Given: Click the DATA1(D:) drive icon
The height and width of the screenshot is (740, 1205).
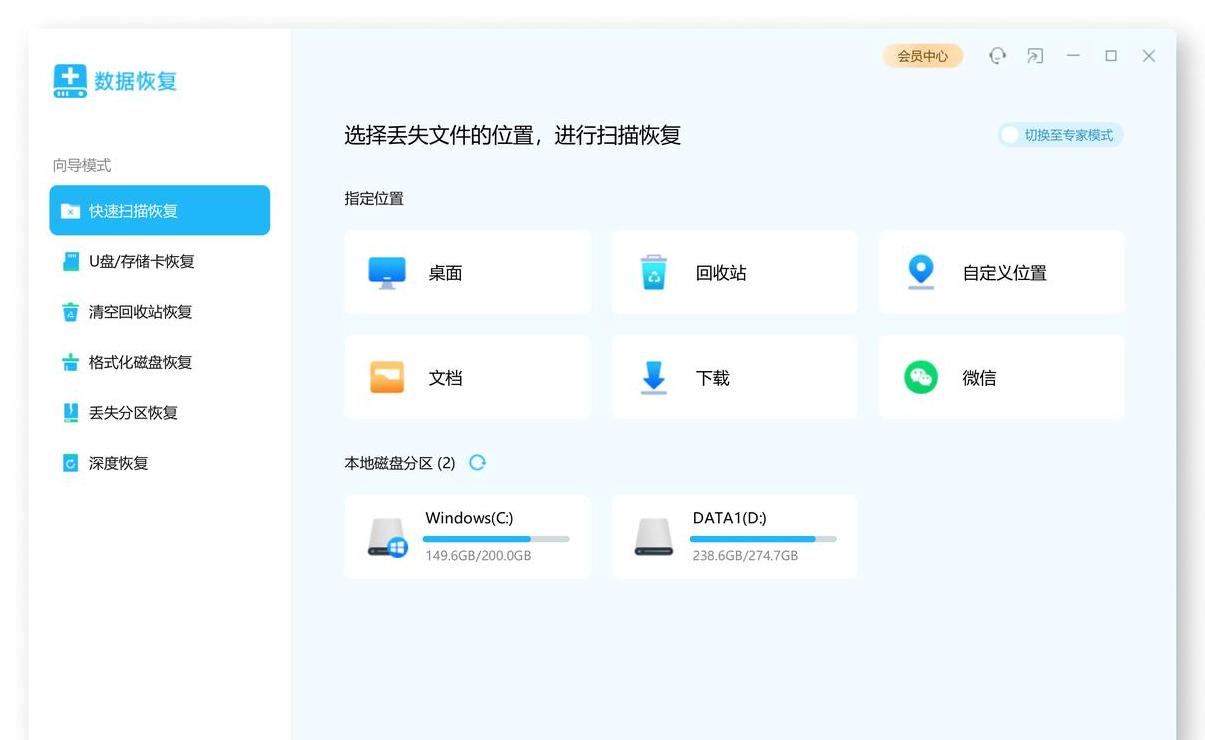Looking at the screenshot, I should [654, 537].
